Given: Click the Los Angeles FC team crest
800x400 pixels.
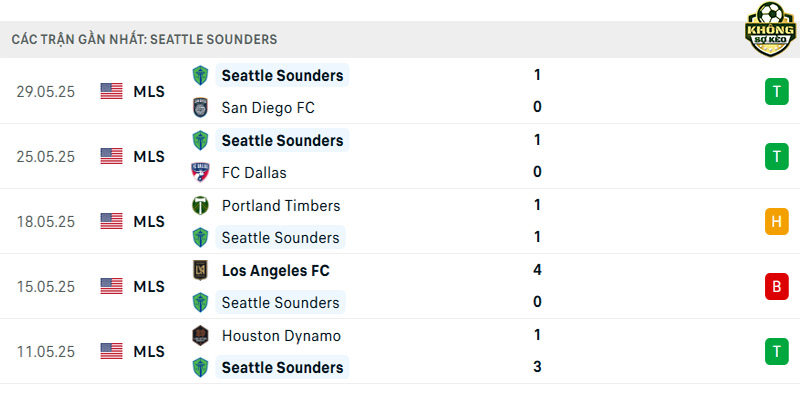Looking at the screenshot, I should click(x=200, y=270).
